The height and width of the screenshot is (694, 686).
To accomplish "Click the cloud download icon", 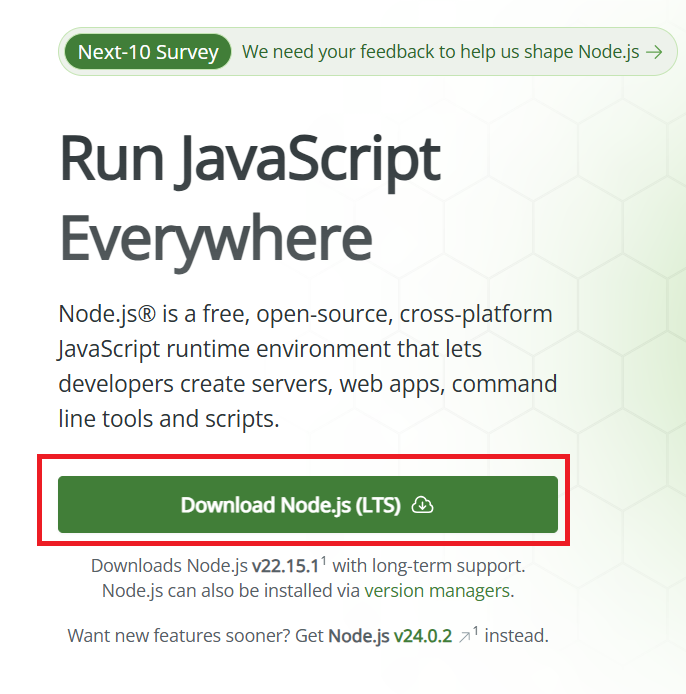I will click(x=424, y=505).
